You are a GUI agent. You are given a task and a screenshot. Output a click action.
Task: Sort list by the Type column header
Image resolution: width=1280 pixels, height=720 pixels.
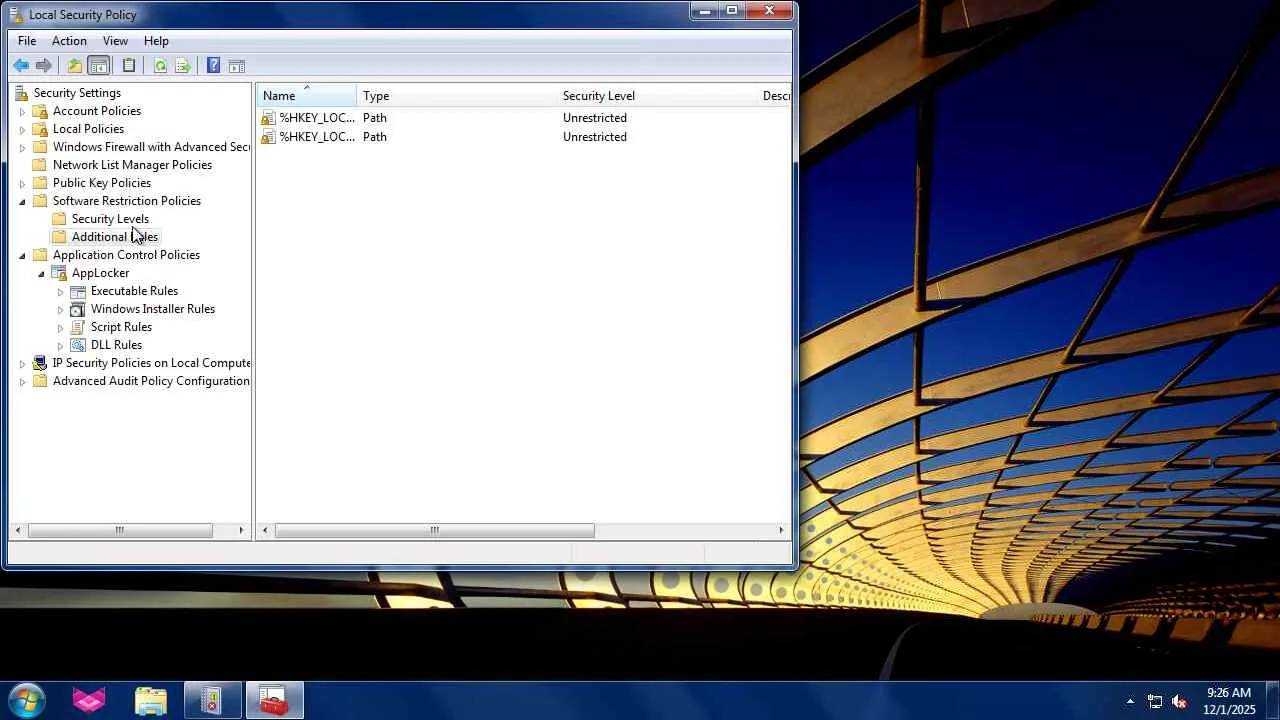tap(456, 96)
